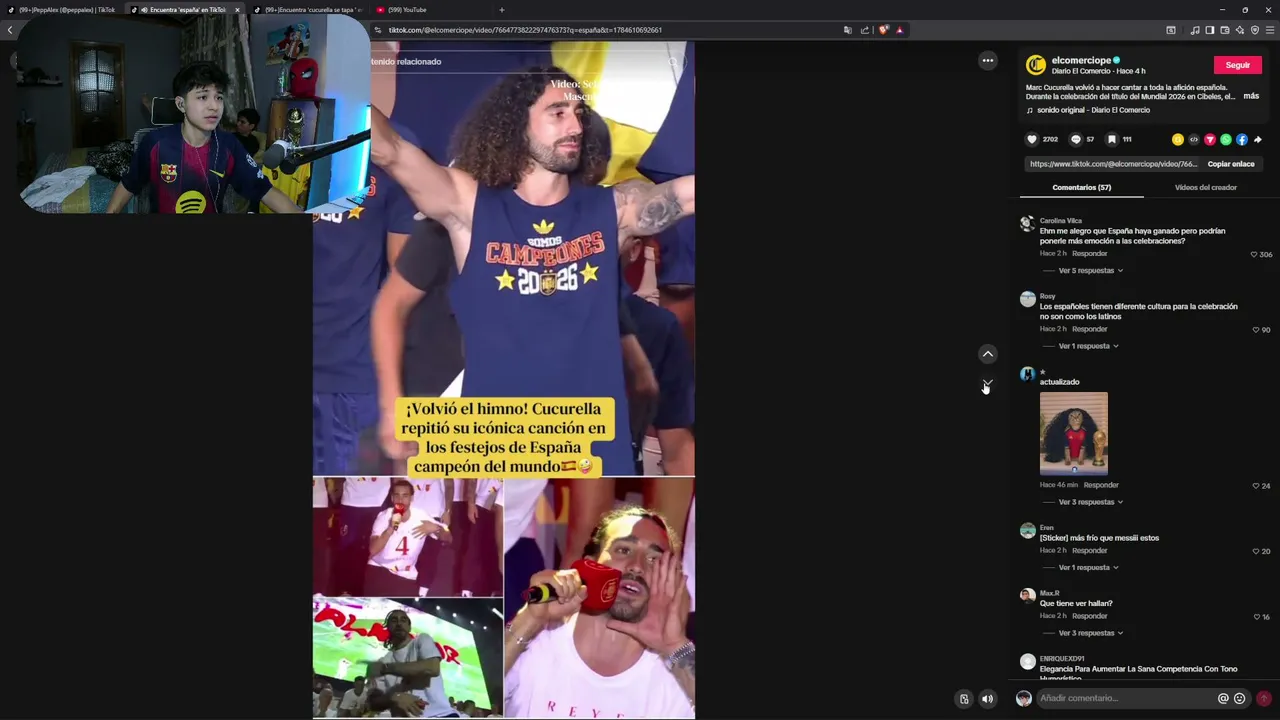
Task: Like the video via the heart icon
Action: (x=1032, y=139)
